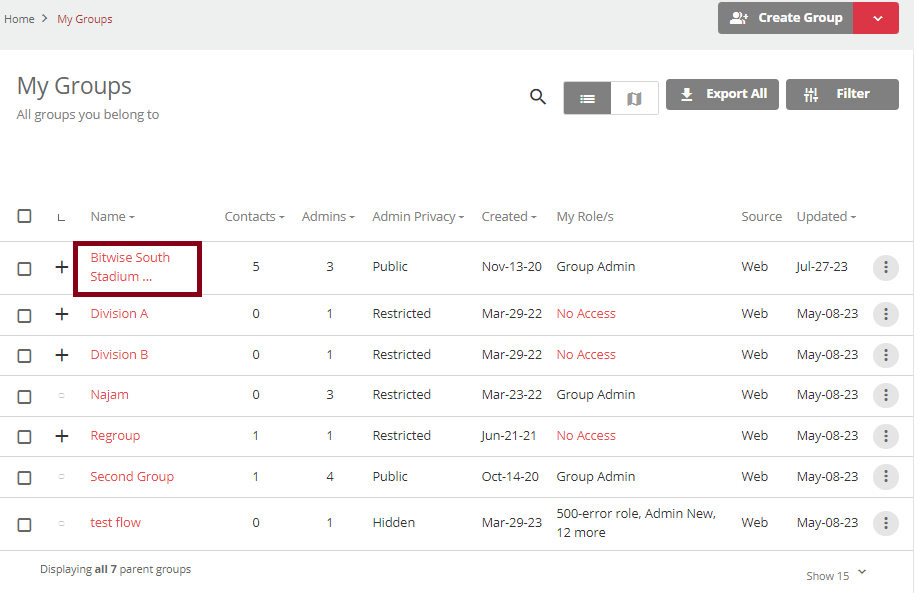Screen dimensions: 914x593
Task: Click Group Admin role for Najam
Action: 596,395
